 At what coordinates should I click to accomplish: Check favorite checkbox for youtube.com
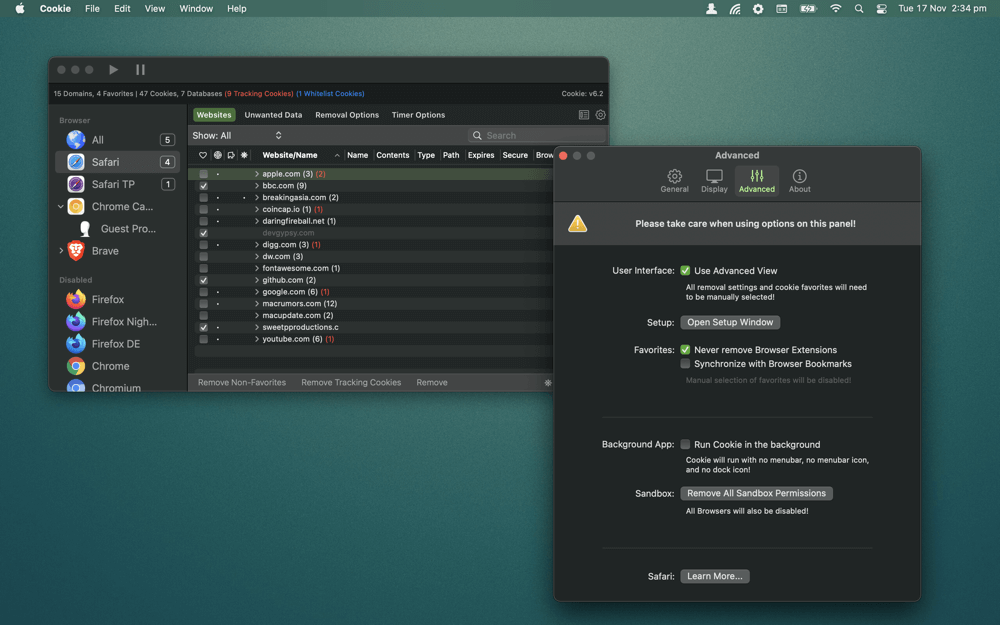click(203, 339)
